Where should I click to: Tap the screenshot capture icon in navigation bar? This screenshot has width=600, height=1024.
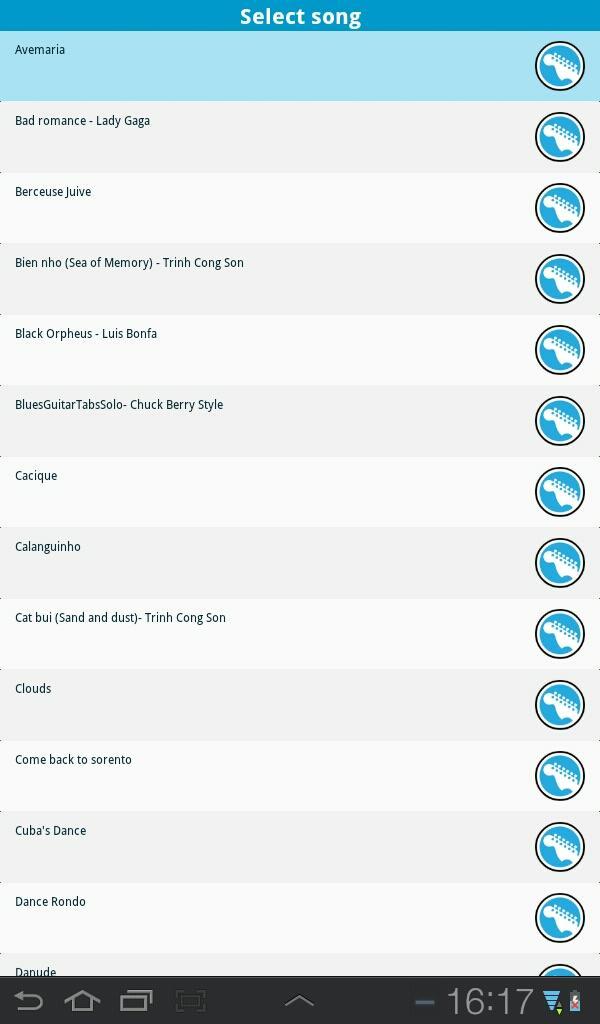(x=191, y=1000)
